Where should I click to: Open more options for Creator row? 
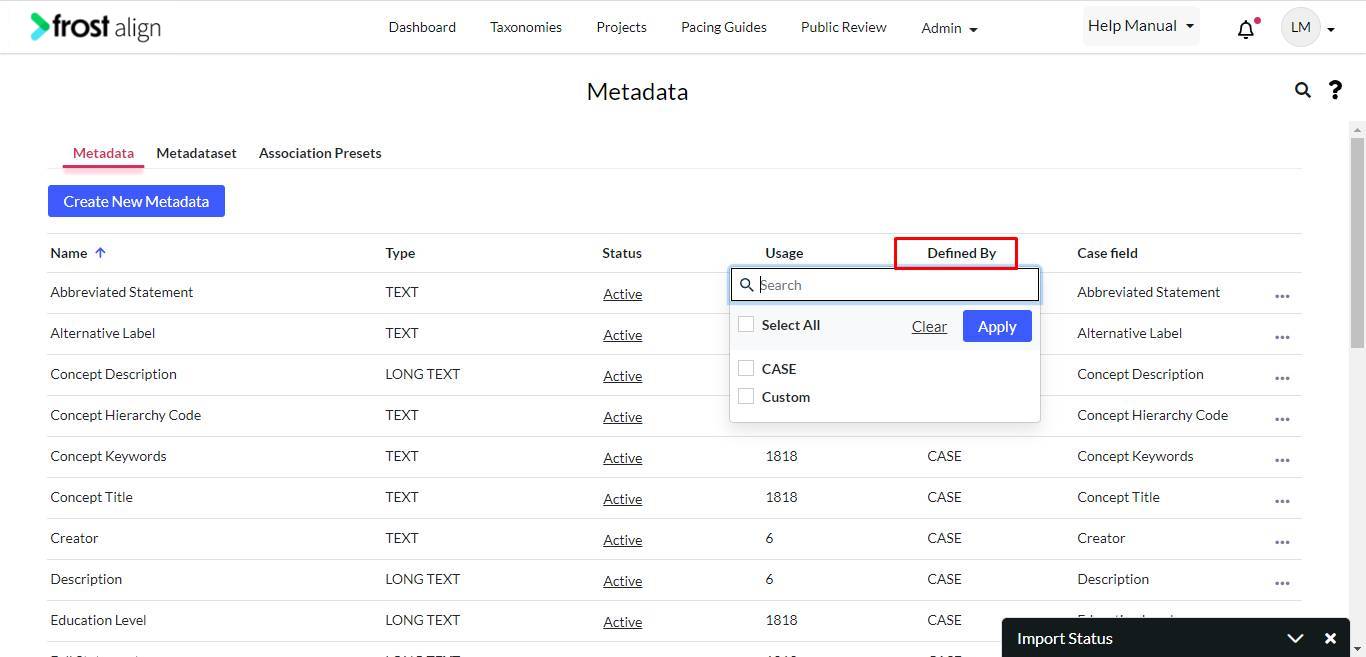[1282, 542]
